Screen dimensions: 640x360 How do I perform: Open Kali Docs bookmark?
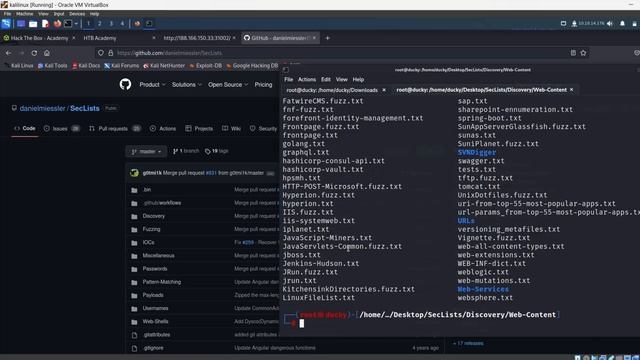click(86, 66)
